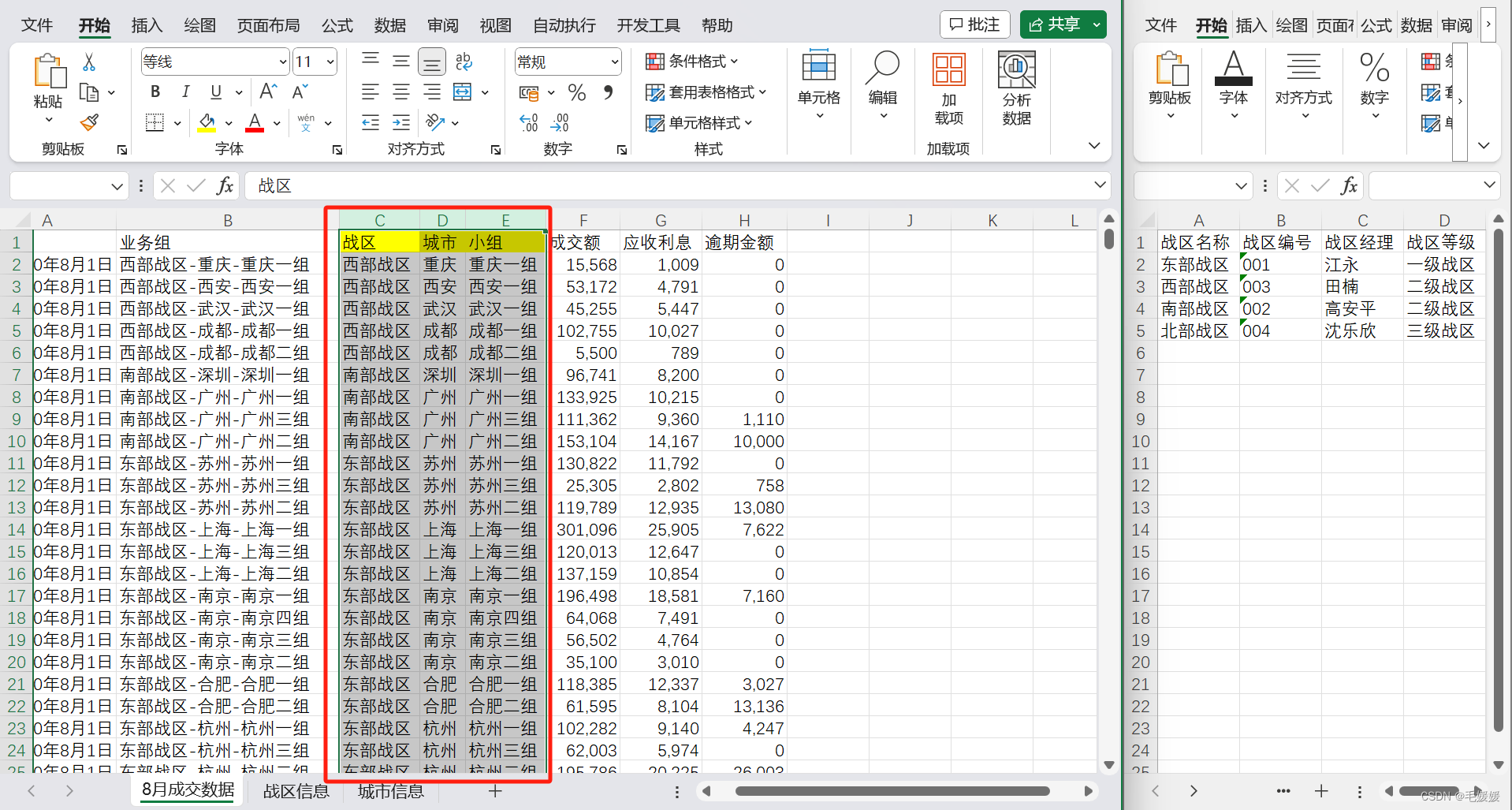
Task: Switch to 城市信息 sheet tab
Action: [391, 791]
